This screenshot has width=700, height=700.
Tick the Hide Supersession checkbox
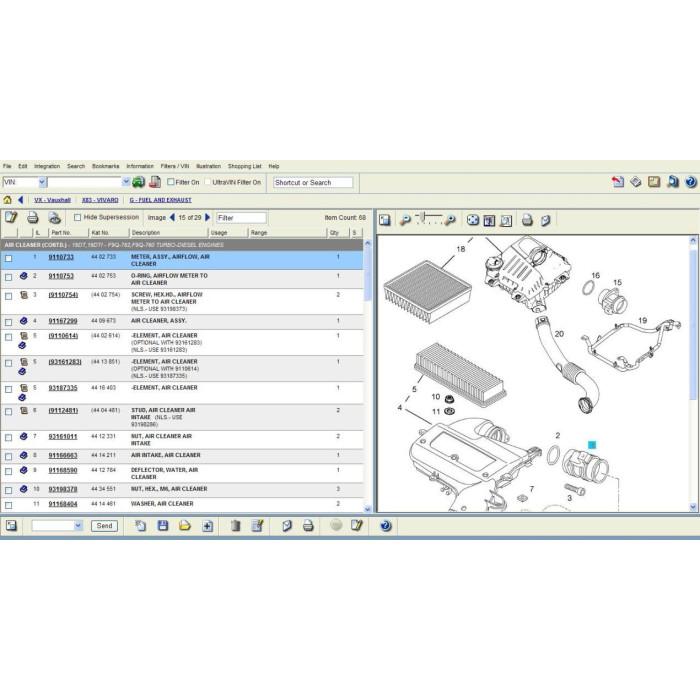pos(78,217)
